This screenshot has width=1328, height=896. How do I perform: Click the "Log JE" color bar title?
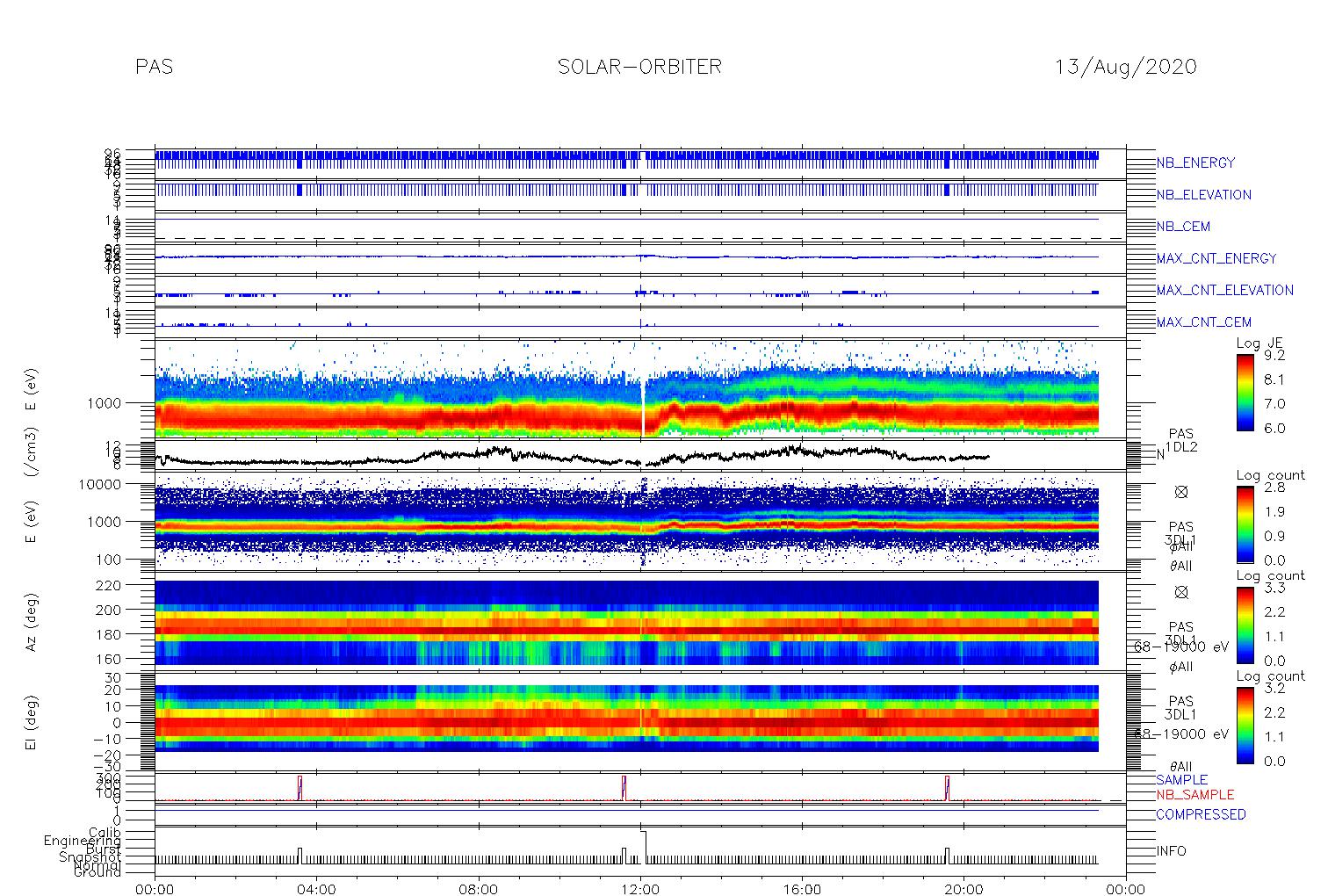point(1260,343)
